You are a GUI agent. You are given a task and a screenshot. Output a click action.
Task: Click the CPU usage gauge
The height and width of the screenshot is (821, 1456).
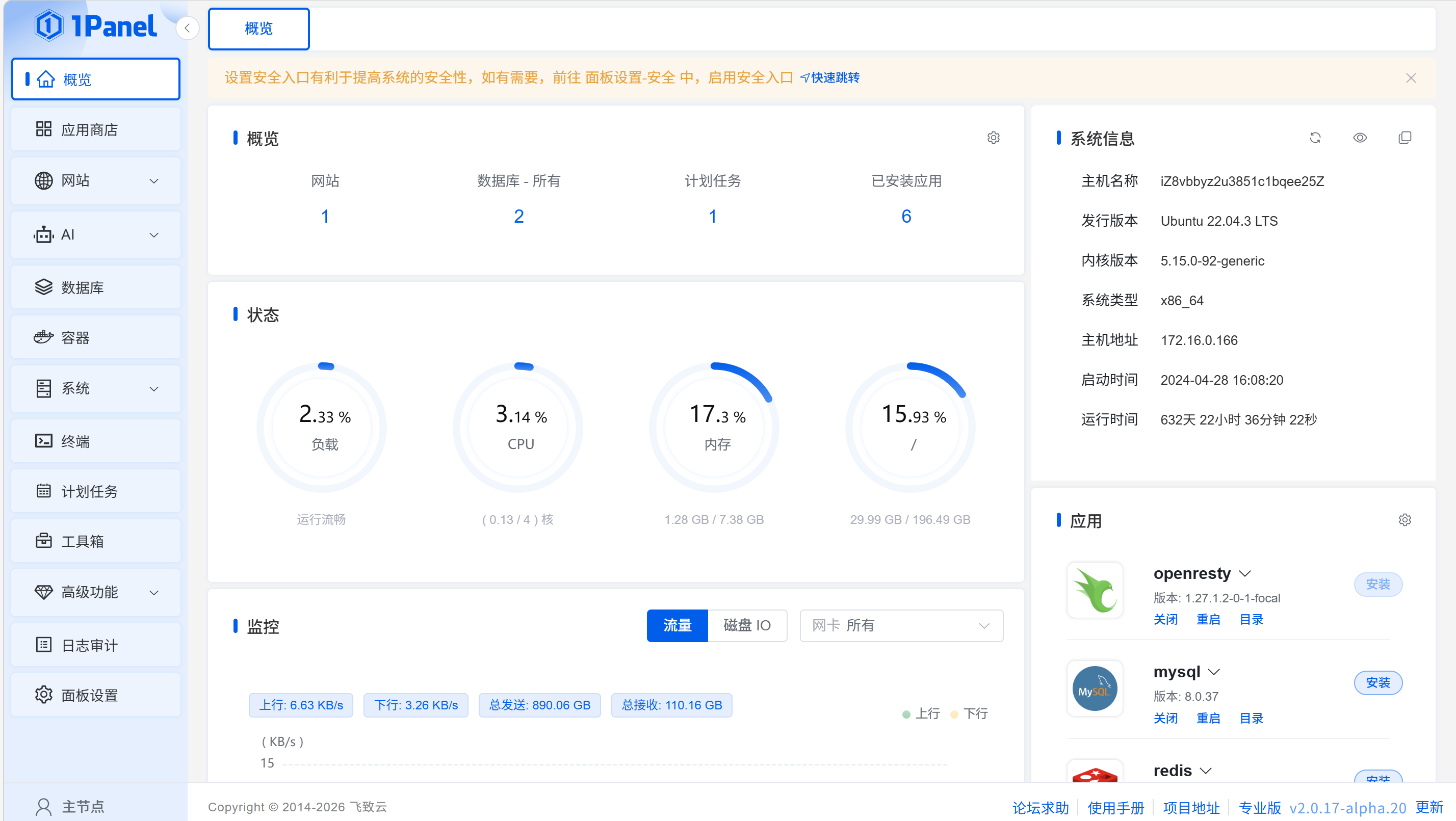(x=520, y=427)
